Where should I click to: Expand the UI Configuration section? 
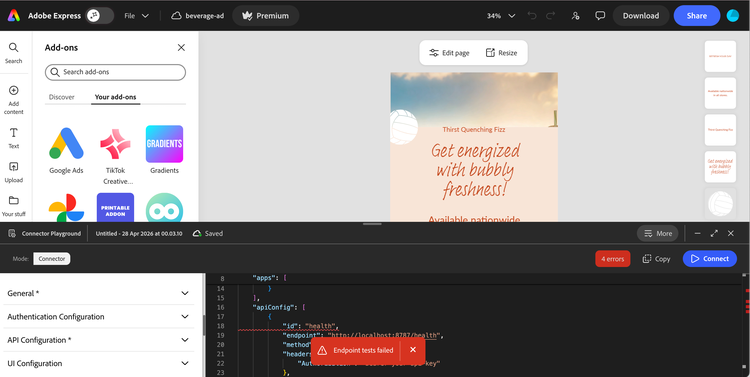click(x=99, y=364)
